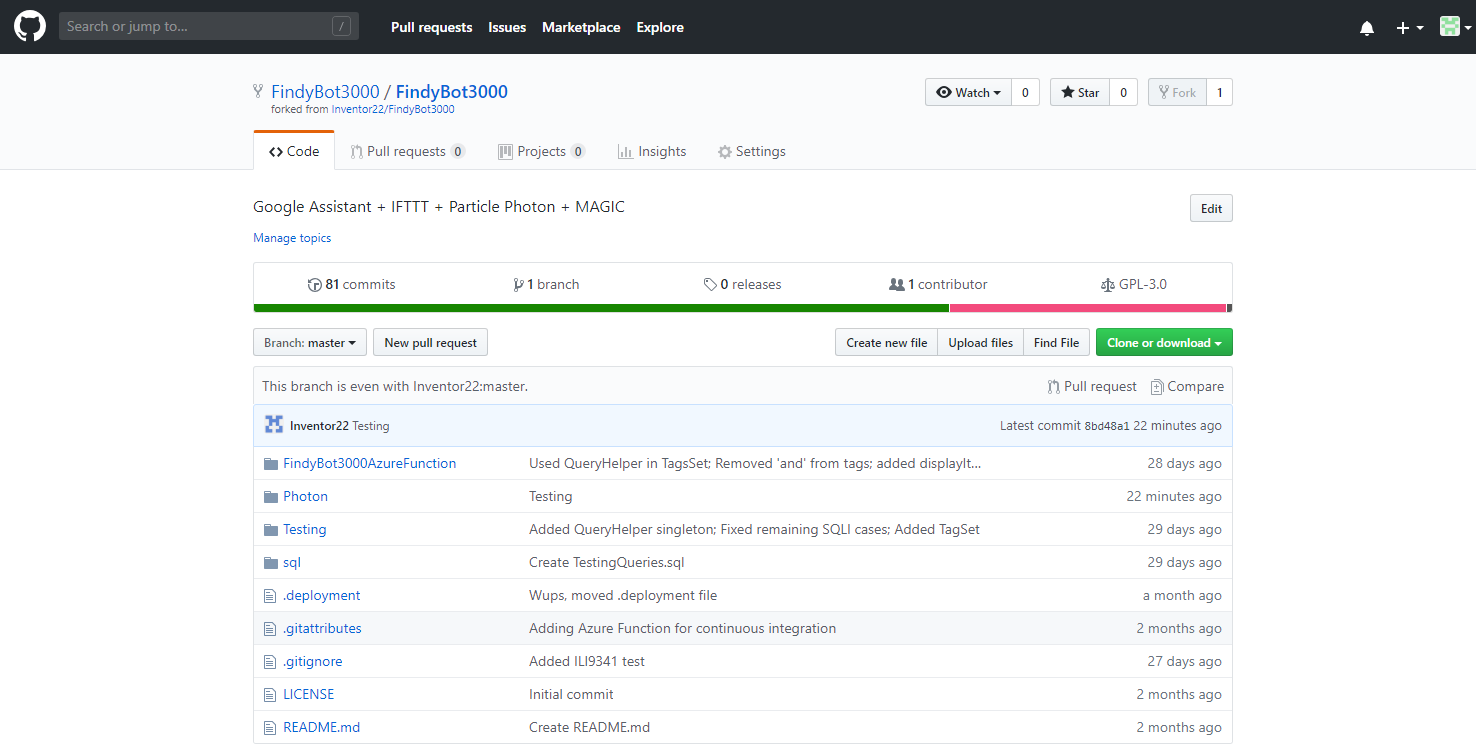Expand the Clone or download dropdown
The height and width of the screenshot is (749, 1476).
coord(1164,342)
